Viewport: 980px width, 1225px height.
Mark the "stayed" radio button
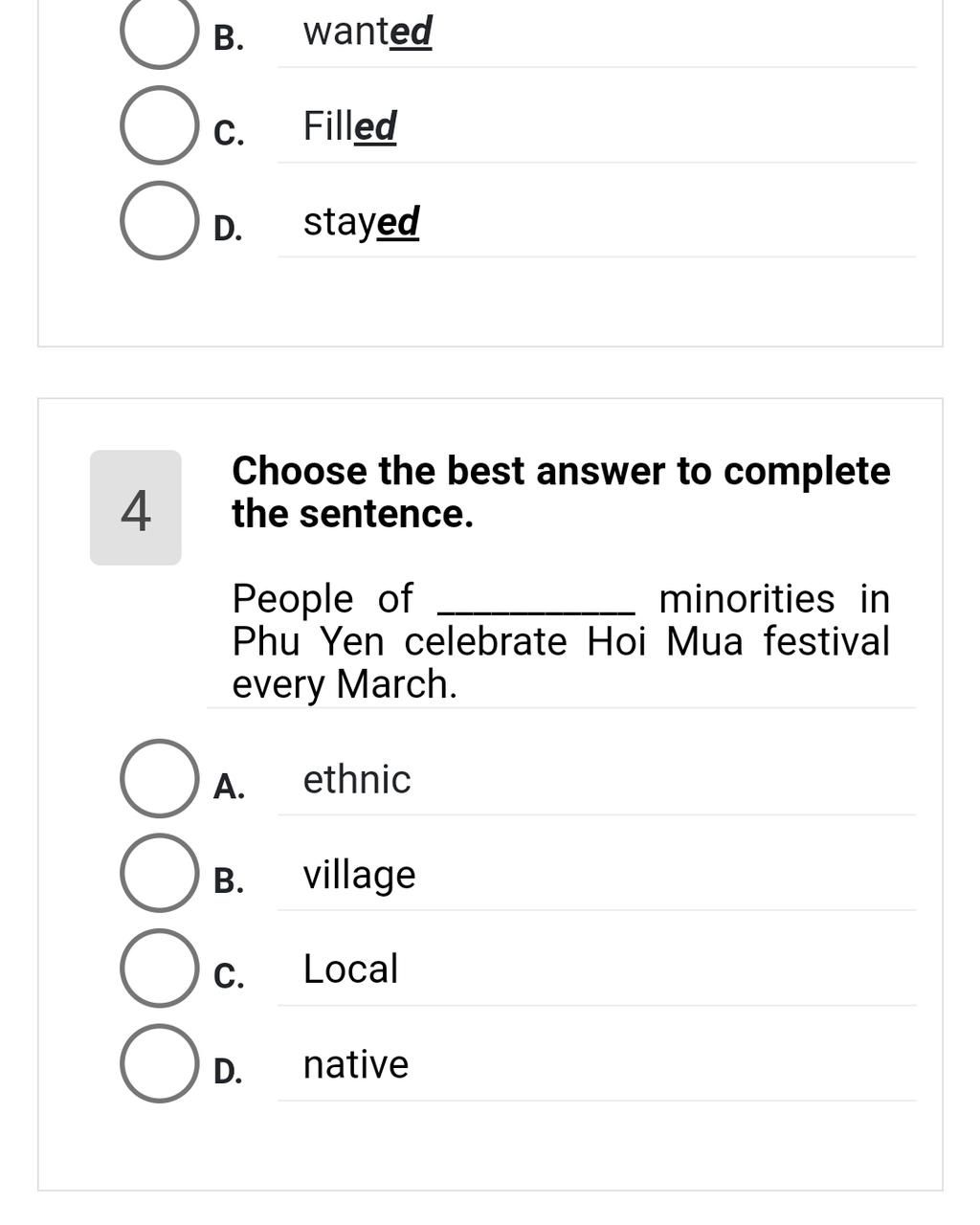159,221
